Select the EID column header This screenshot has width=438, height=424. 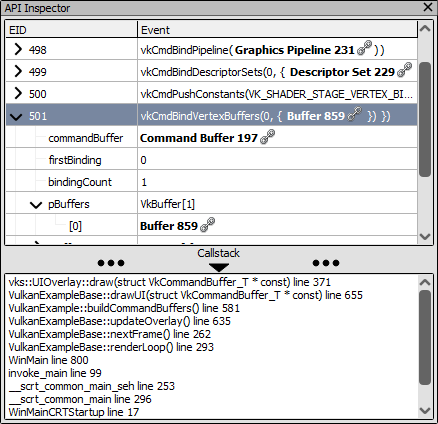click(72, 30)
